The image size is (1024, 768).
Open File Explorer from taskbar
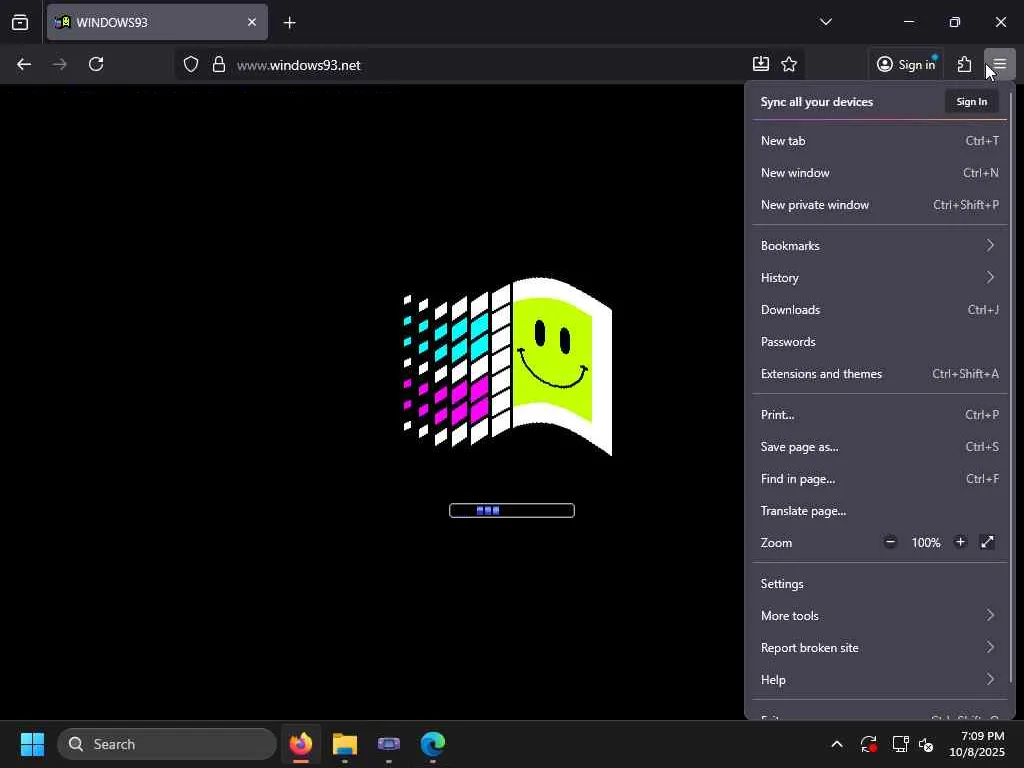tap(345, 744)
